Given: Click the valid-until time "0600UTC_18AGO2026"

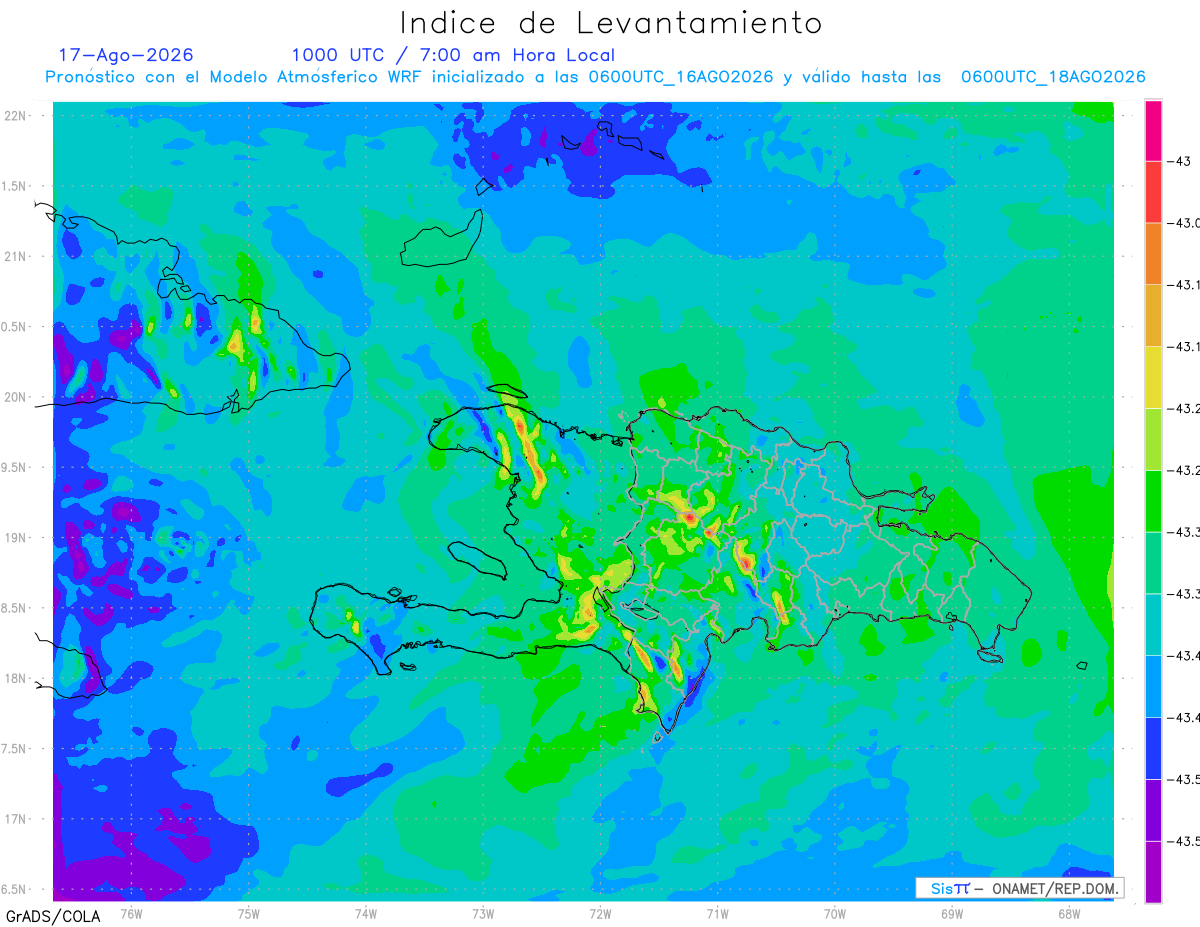Looking at the screenshot, I should pos(1053,77).
